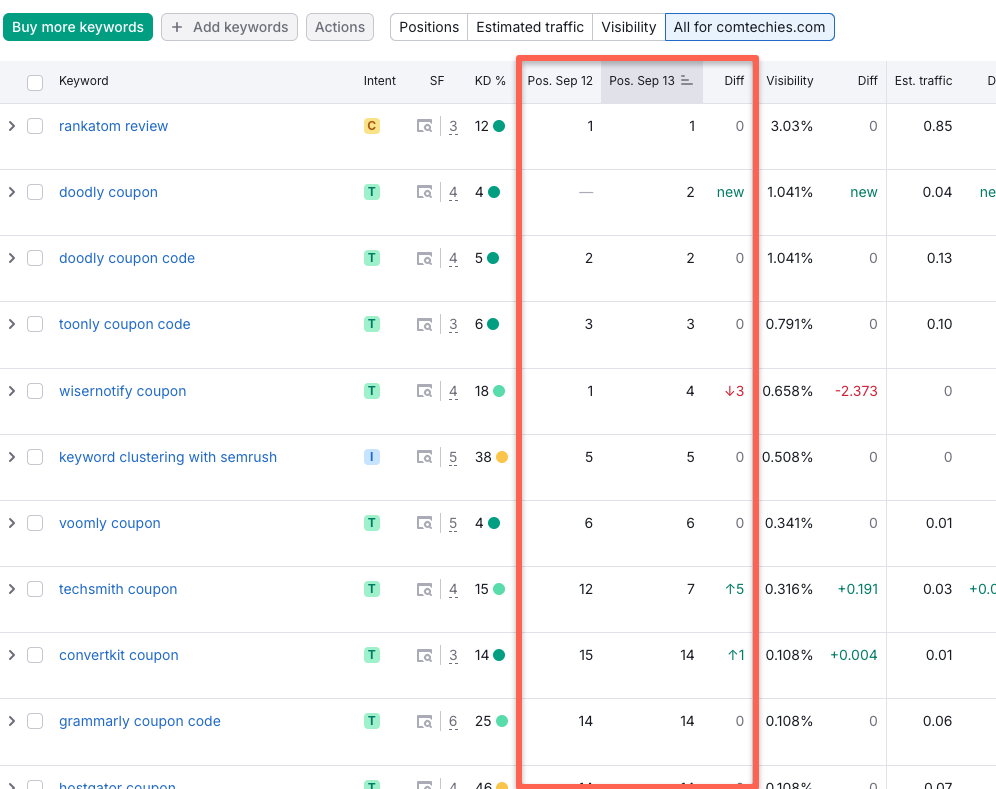Screen dimensions: 996x789
Task: Click the T intent badge for grammarly coupon code
Action: [372, 721]
